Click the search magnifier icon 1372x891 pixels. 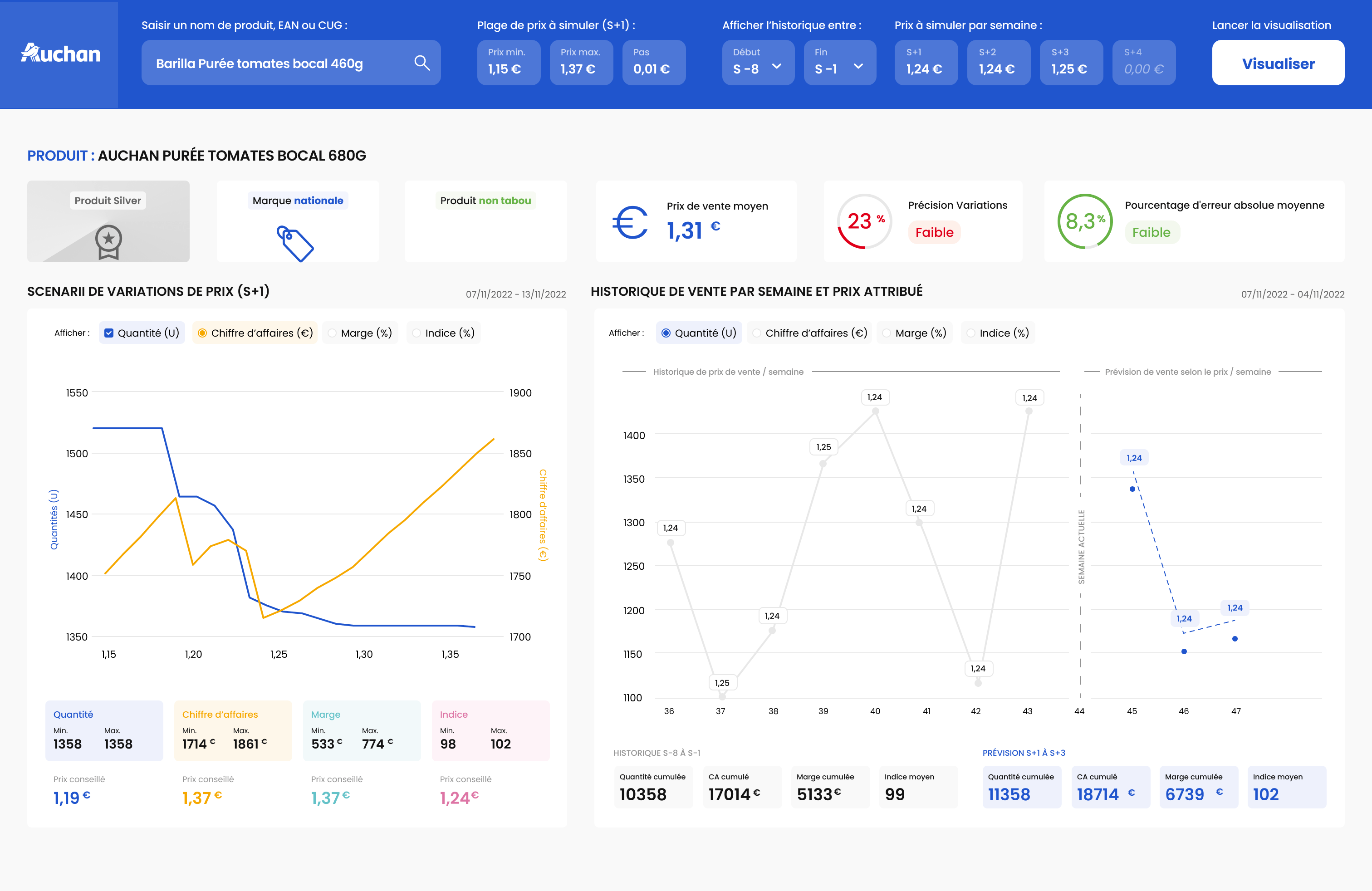tap(422, 63)
